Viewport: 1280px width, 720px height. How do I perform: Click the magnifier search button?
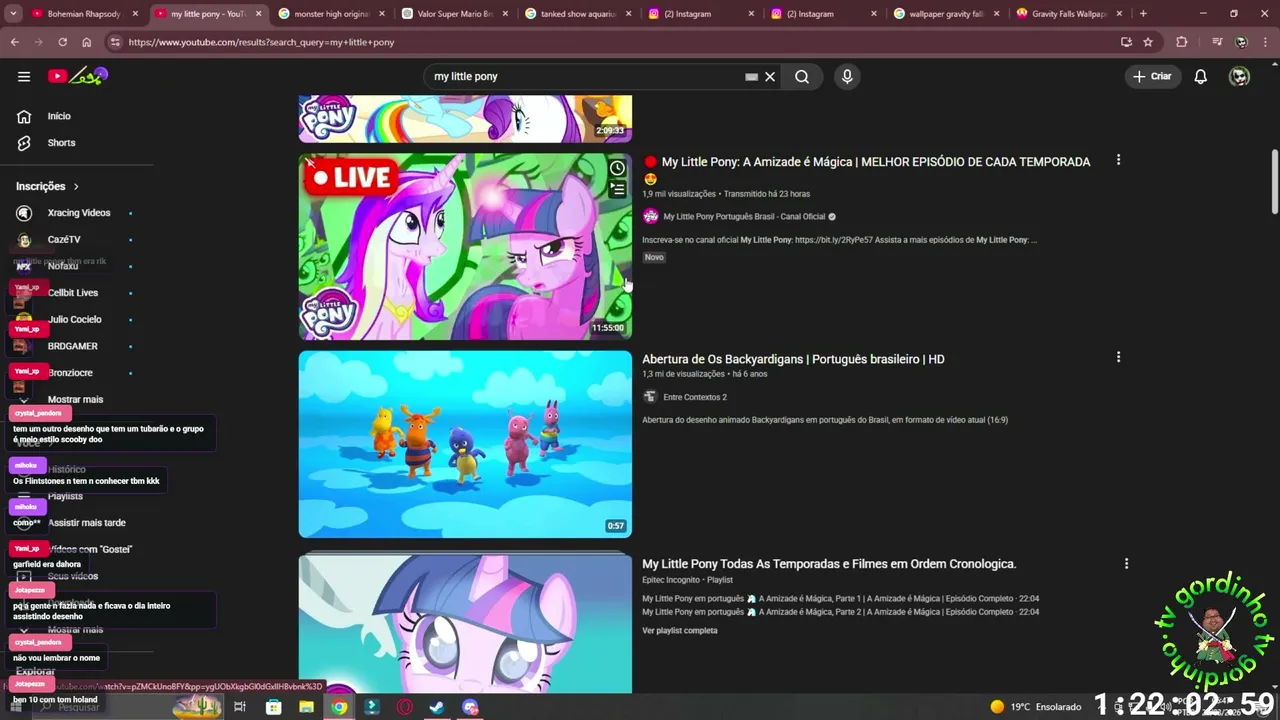point(802,76)
